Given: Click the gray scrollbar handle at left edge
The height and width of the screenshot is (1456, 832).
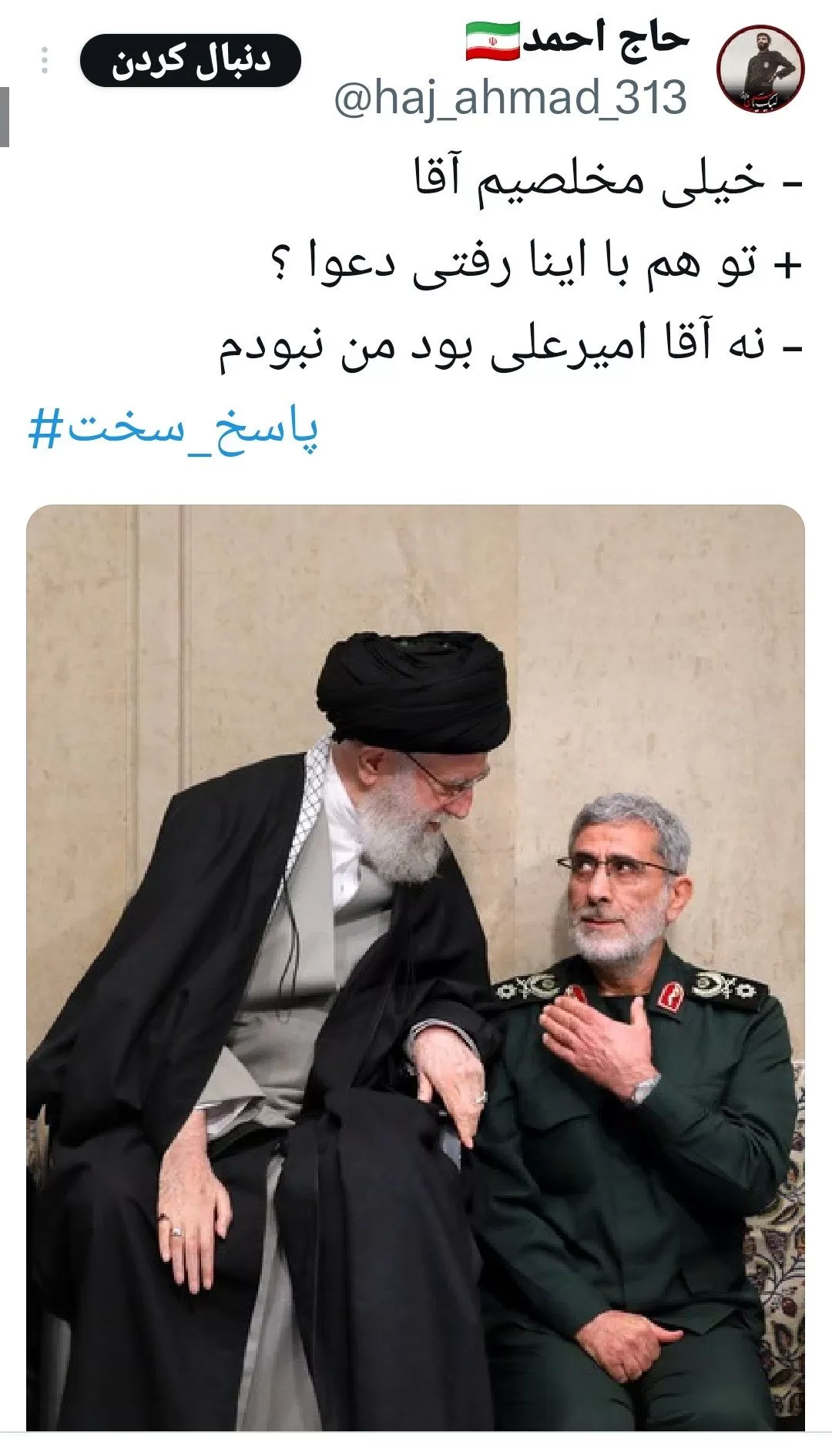Looking at the screenshot, I should (x=4, y=117).
